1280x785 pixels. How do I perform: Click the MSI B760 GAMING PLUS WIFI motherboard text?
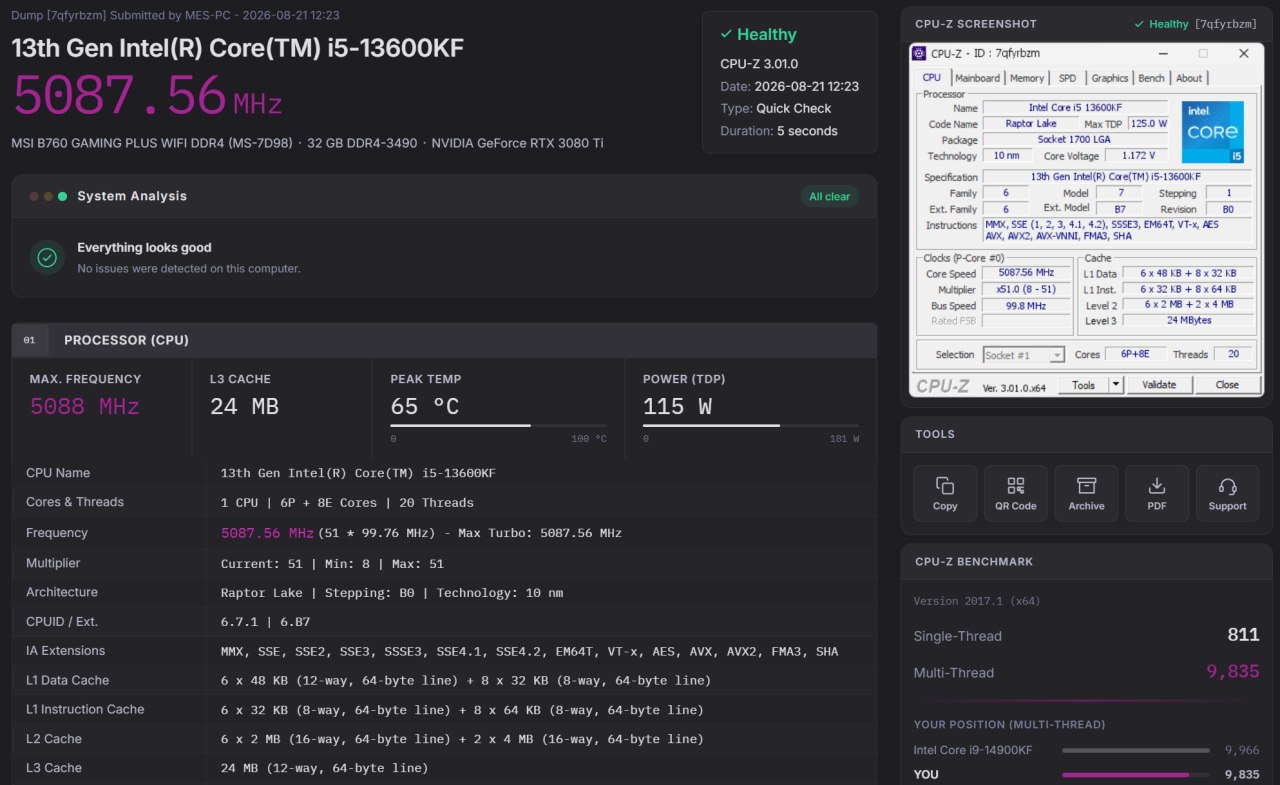coord(152,143)
